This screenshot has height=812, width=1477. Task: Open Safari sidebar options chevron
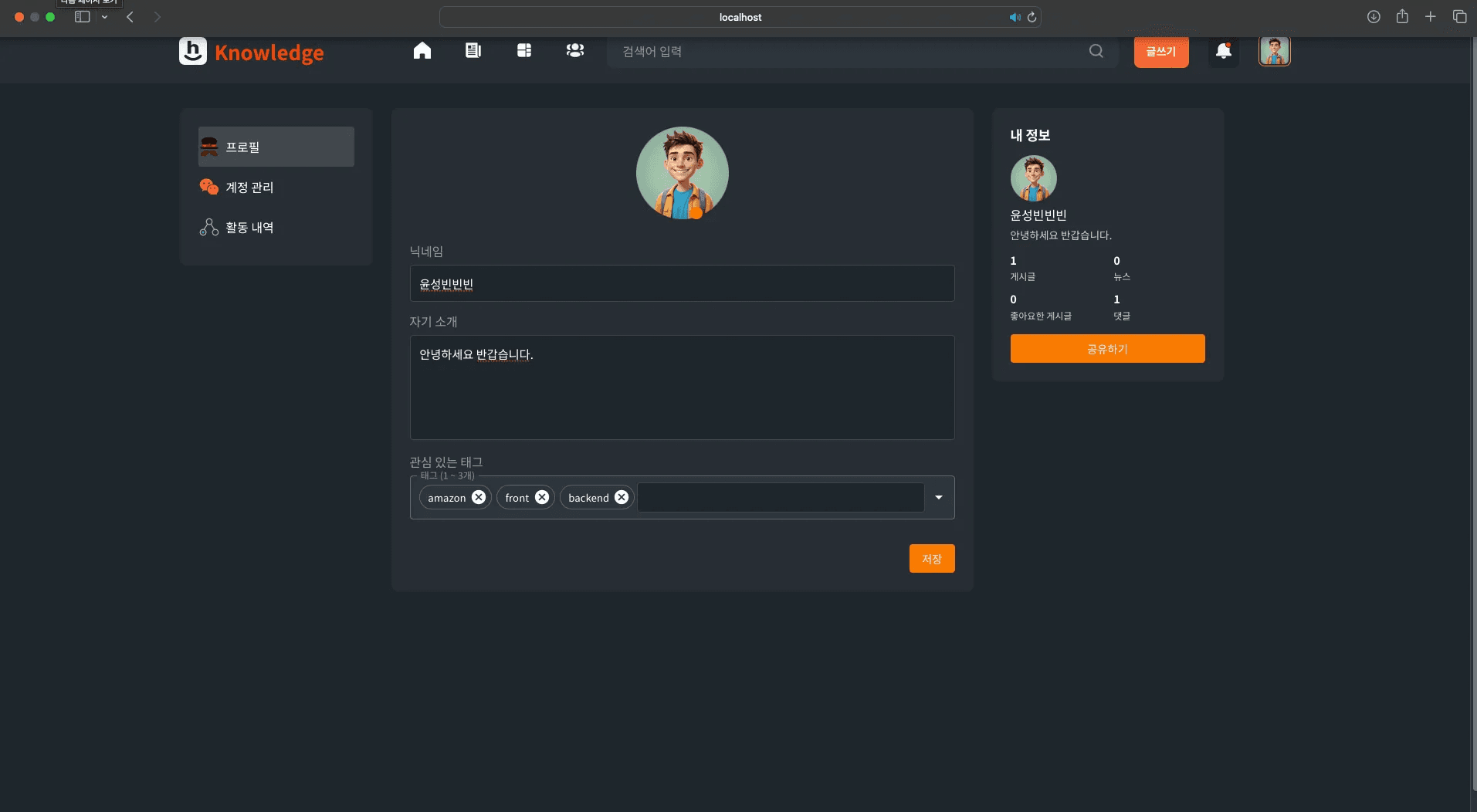tap(104, 17)
